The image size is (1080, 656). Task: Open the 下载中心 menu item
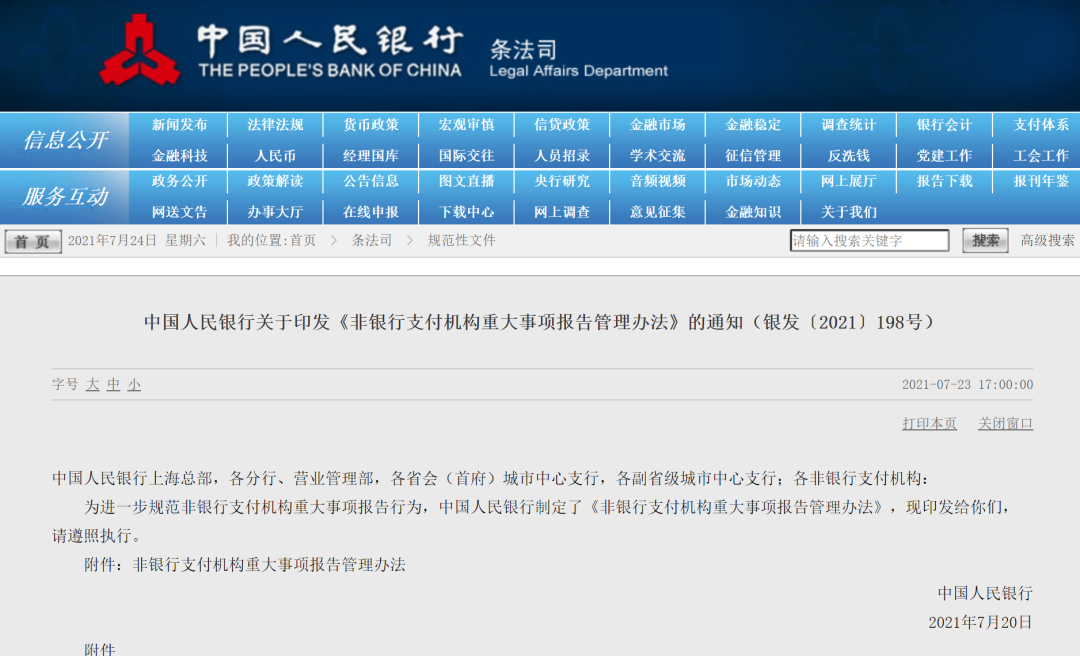pyautogui.click(x=466, y=212)
